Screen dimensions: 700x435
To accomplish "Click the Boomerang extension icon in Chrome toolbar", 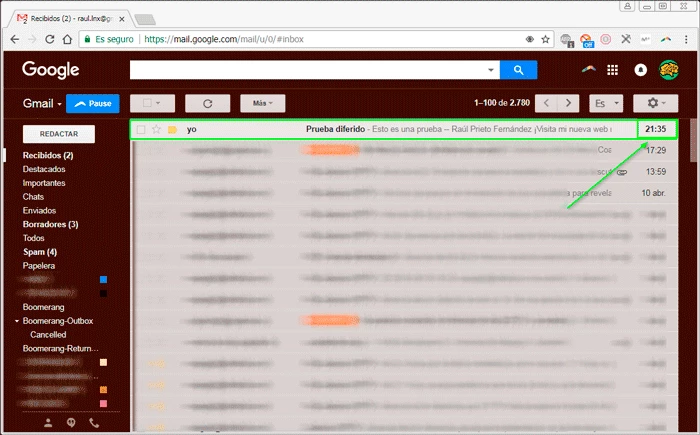I will tap(666, 39).
